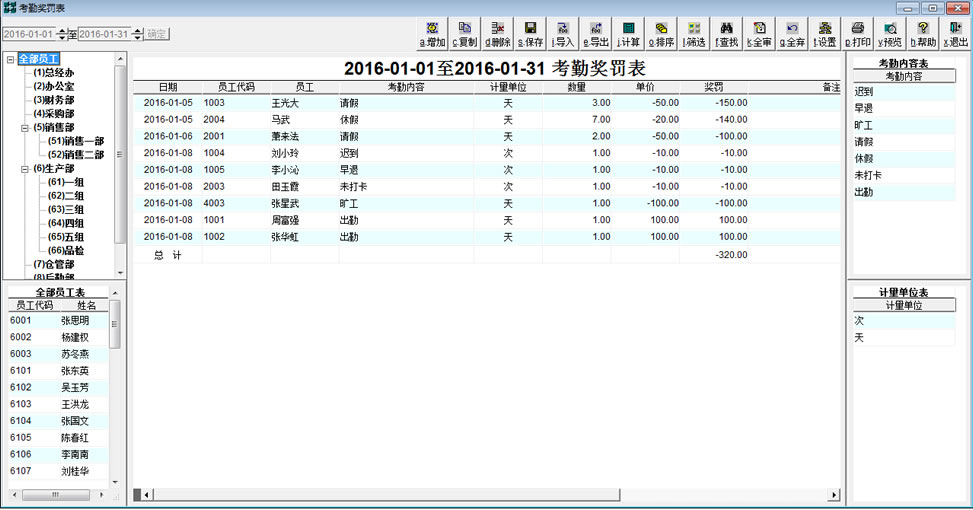
Task: Click the 日期 column header
Action: pos(168,87)
